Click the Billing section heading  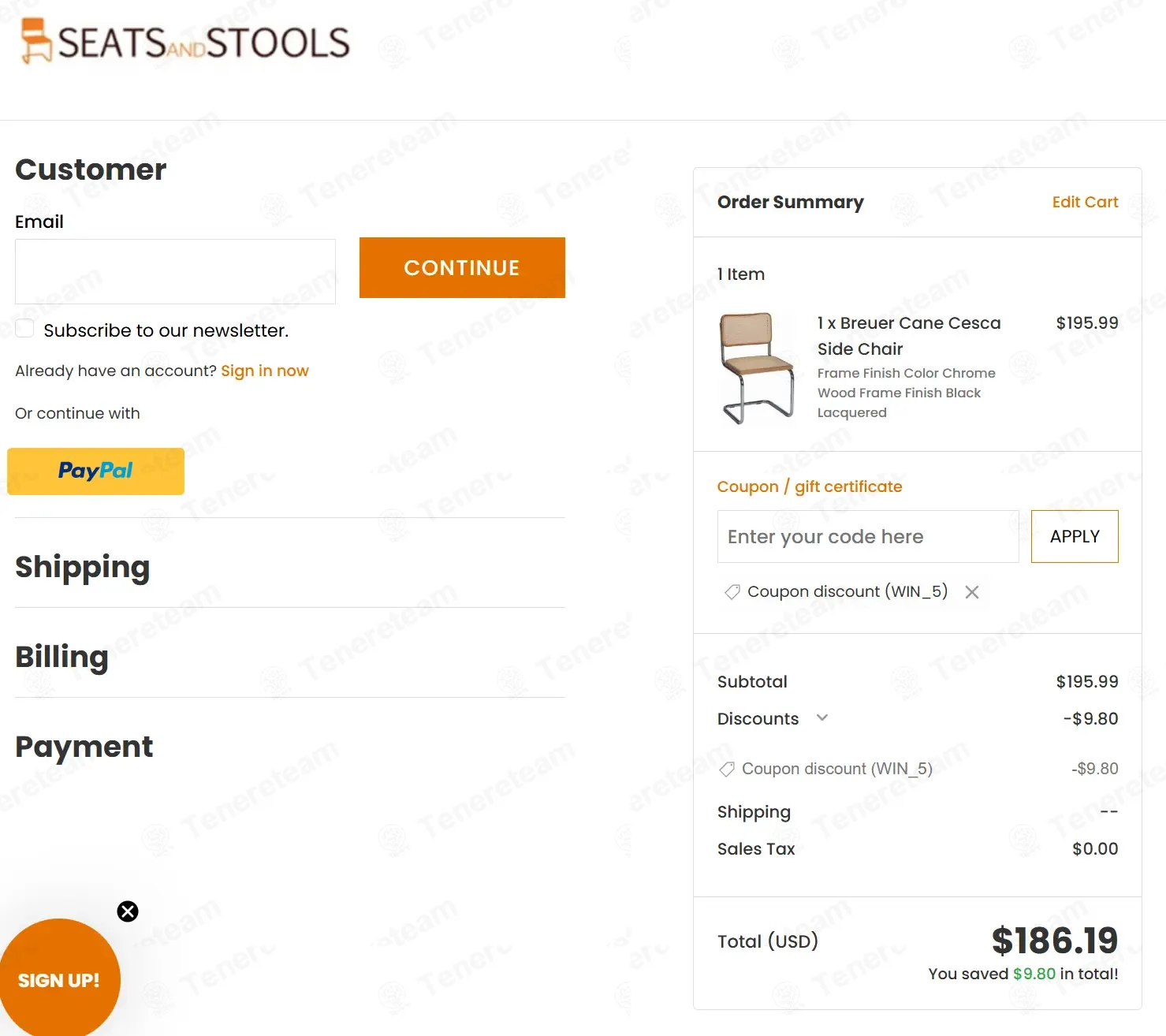[x=62, y=657]
